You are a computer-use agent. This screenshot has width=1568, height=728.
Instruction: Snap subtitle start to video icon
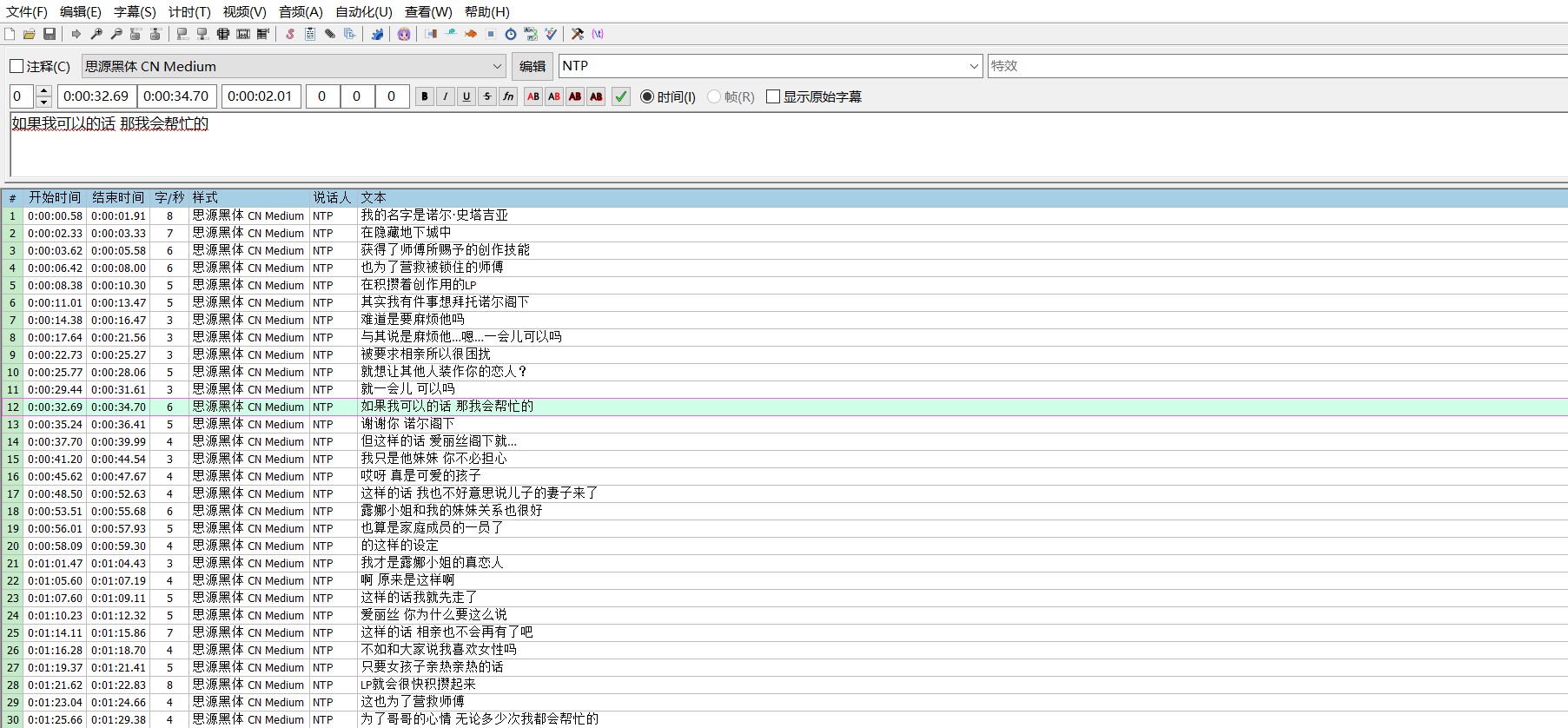point(182,34)
